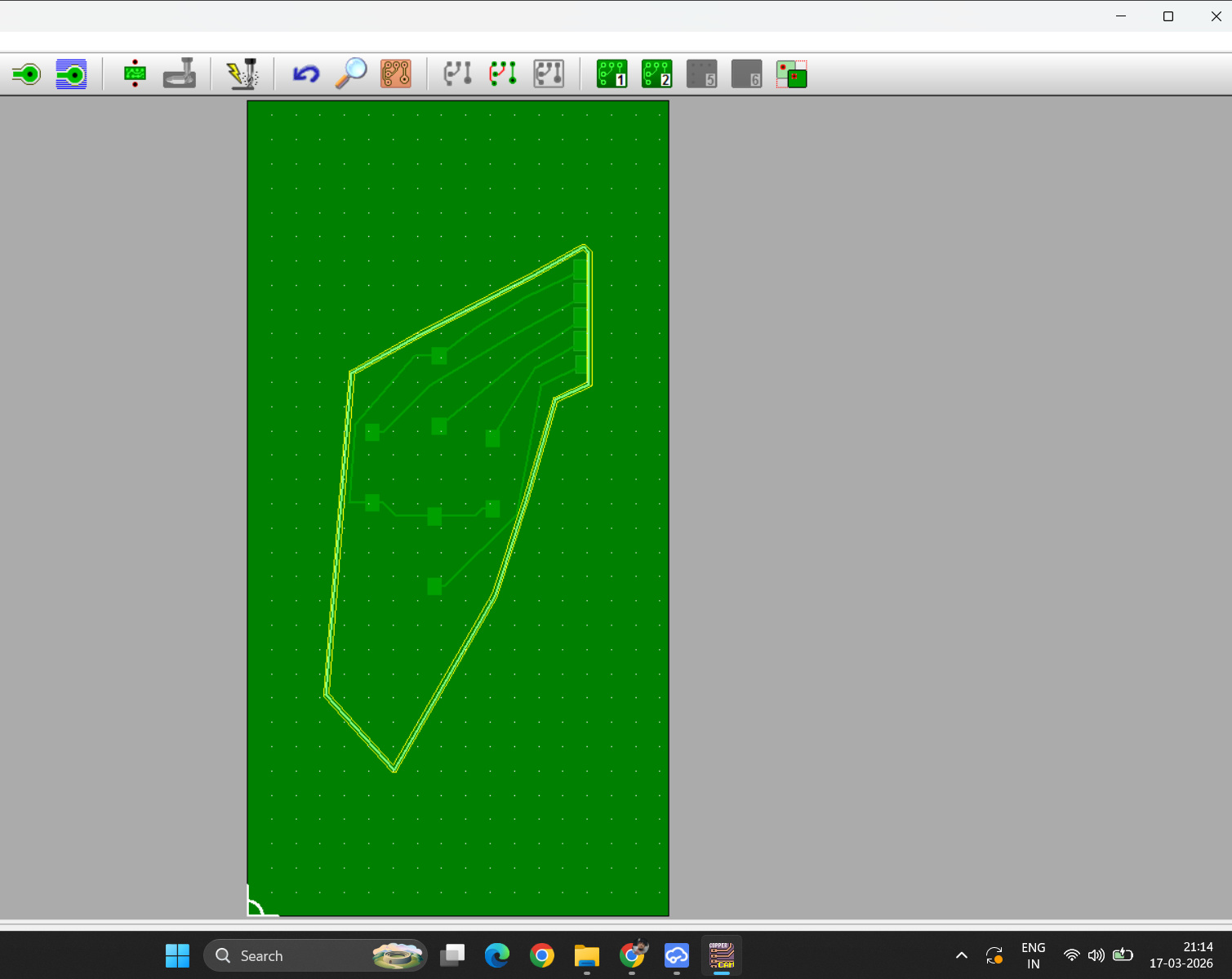
Task: Click the single green pad contour icon
Action: (27, 74)
